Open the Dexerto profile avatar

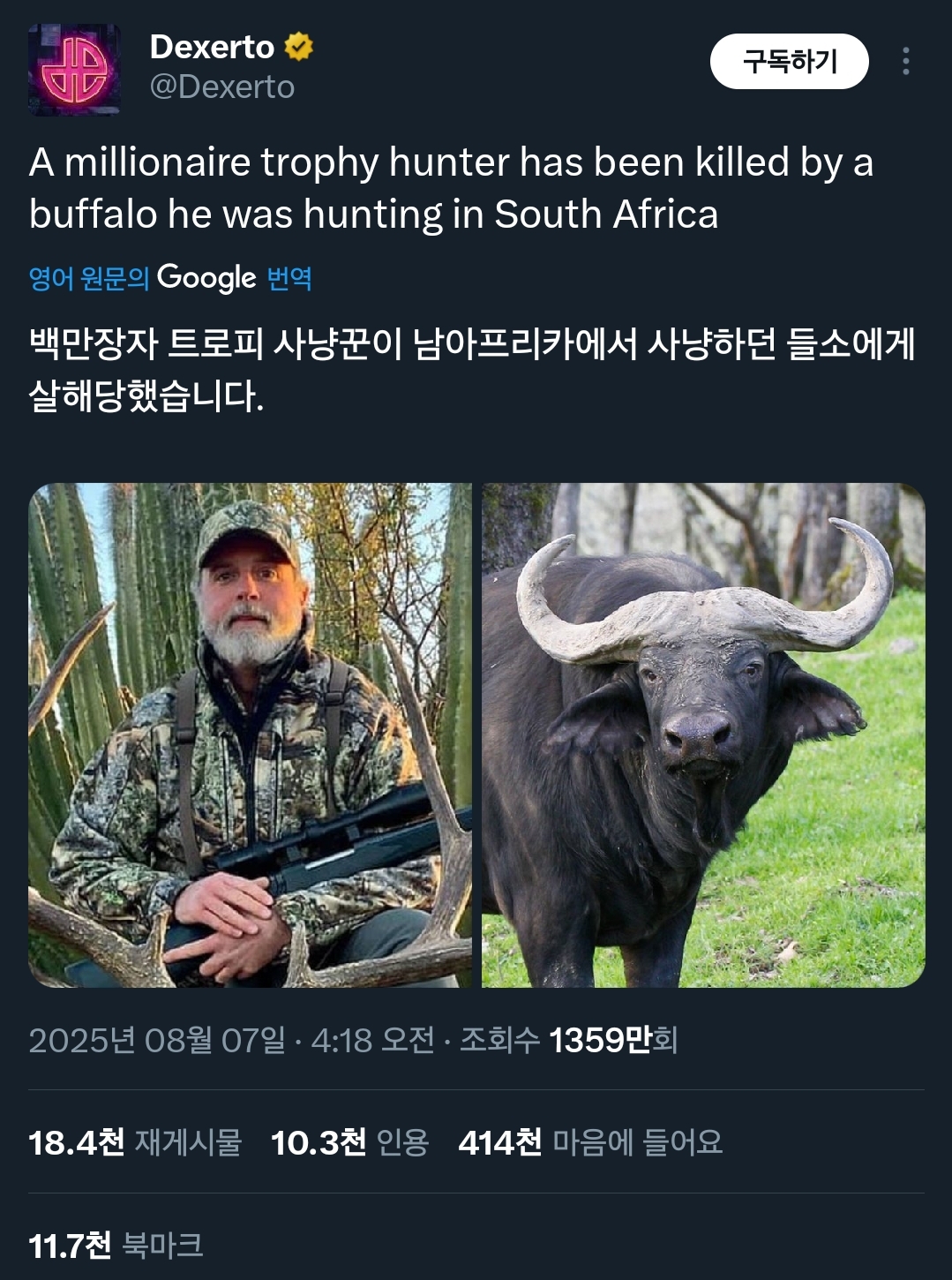coord(74,70)
